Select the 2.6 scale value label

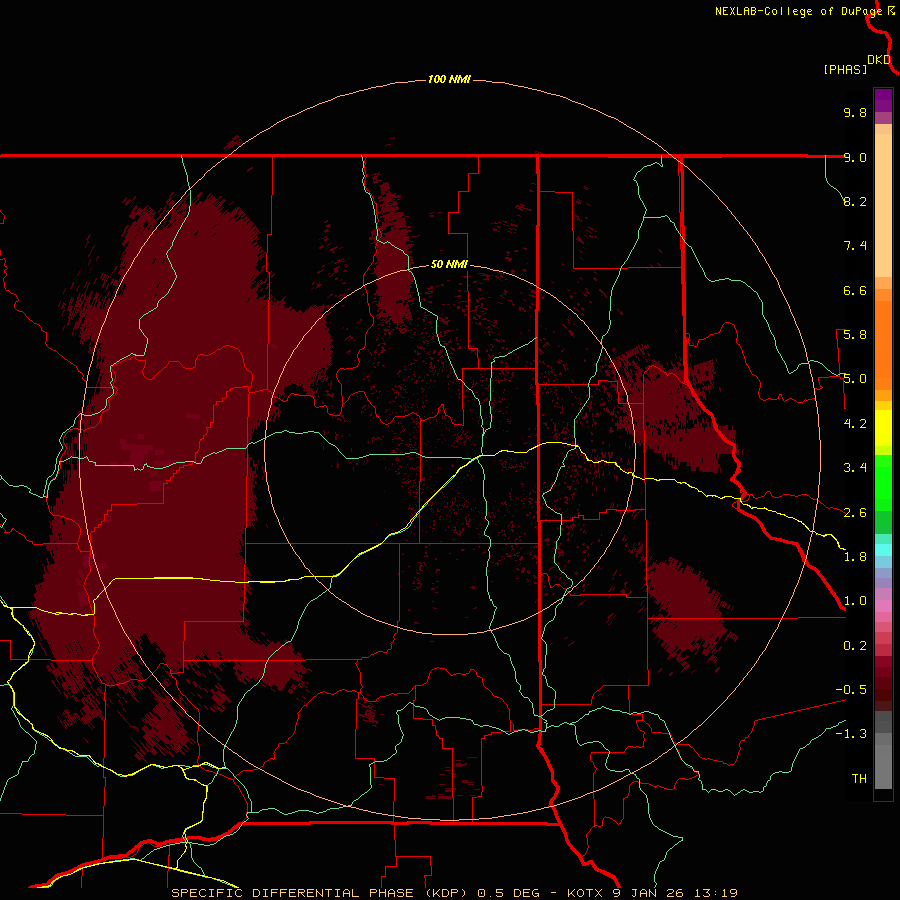(855, 513)
